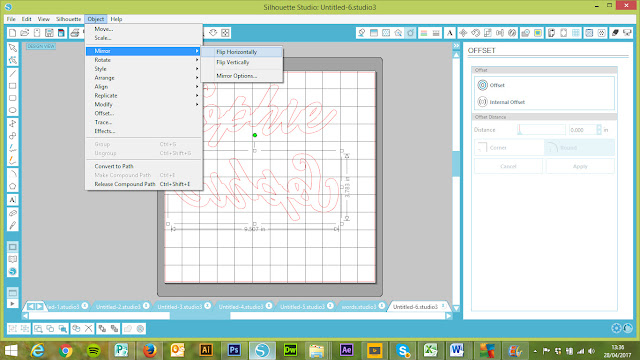Click the Open file folder icon
The width and height of the screenshot is (640, 360).
click(x=24, y=33)
